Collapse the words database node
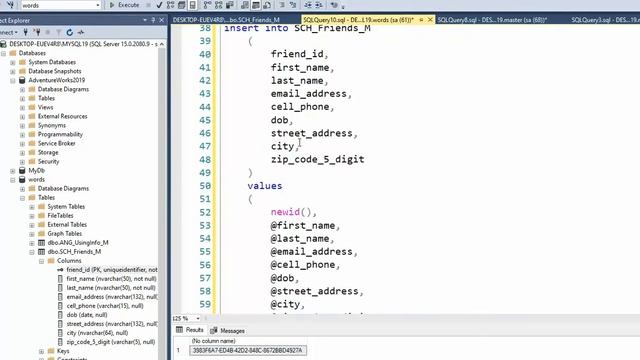This screenshot has width=640, height=360. (x=13, y=180)
